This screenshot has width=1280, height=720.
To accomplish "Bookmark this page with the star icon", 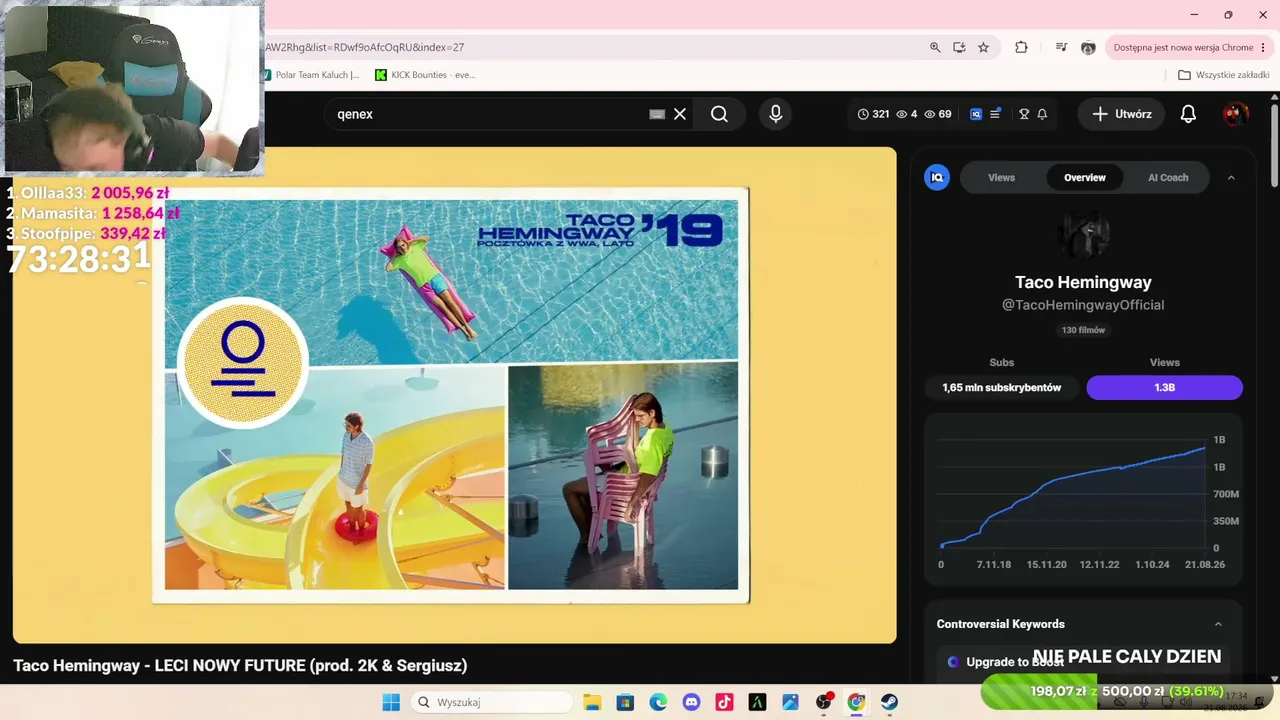I will point(983,47).
